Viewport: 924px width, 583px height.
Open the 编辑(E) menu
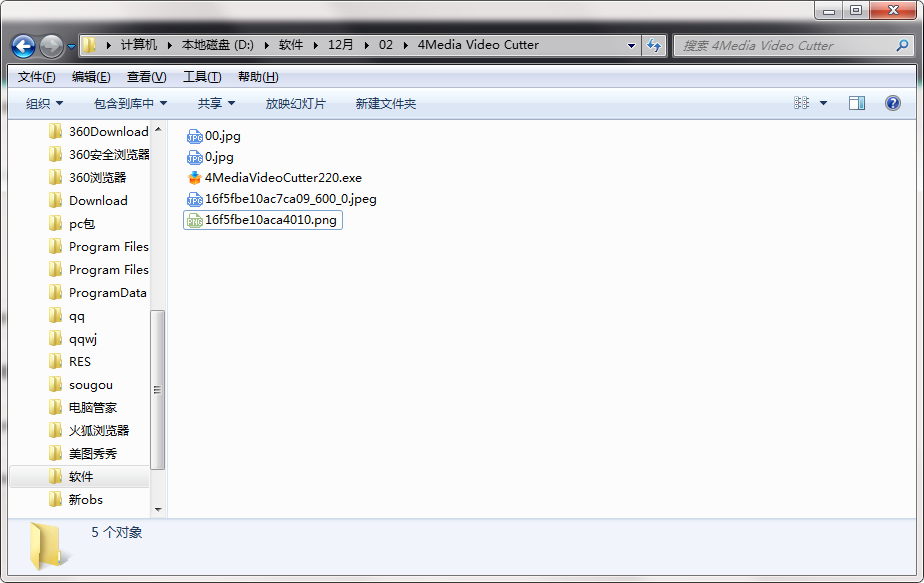(91, 77)
